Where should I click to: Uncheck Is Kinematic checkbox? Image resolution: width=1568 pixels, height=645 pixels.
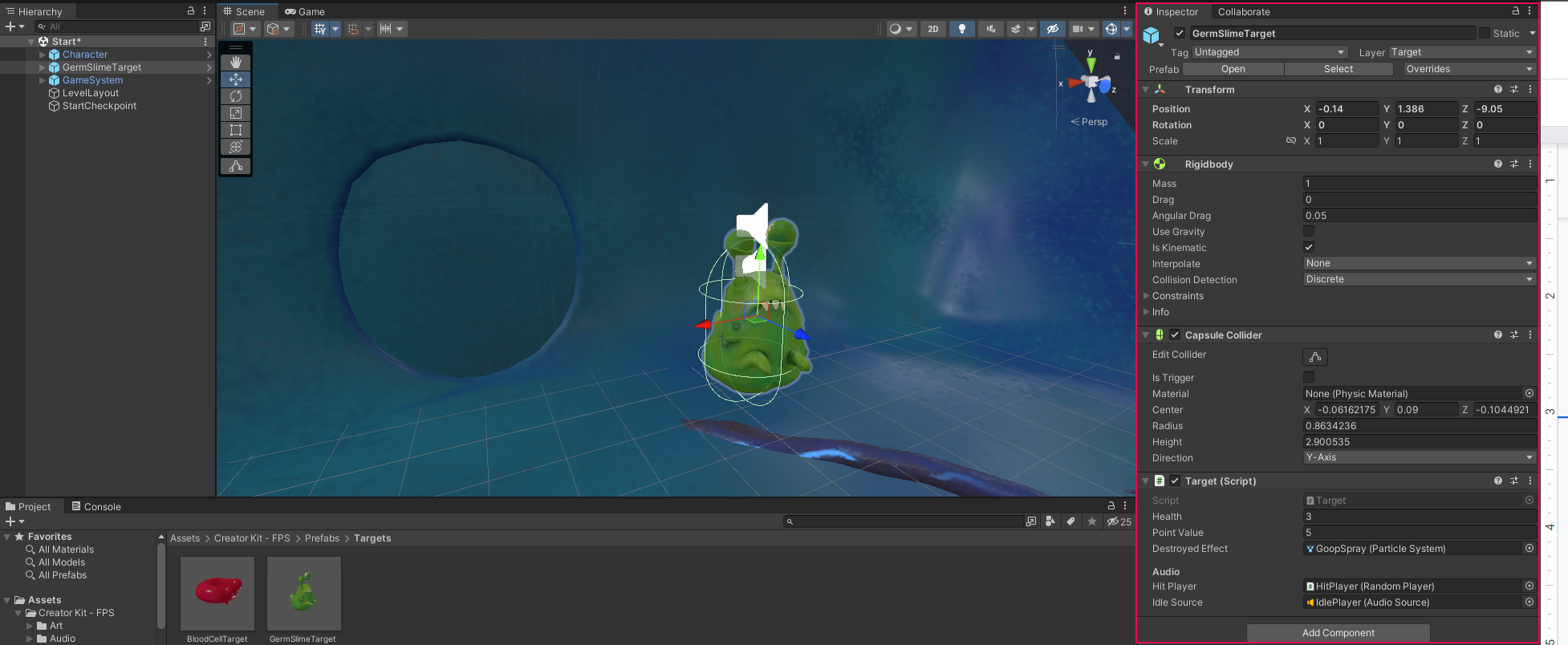[x=1309, y=248]
